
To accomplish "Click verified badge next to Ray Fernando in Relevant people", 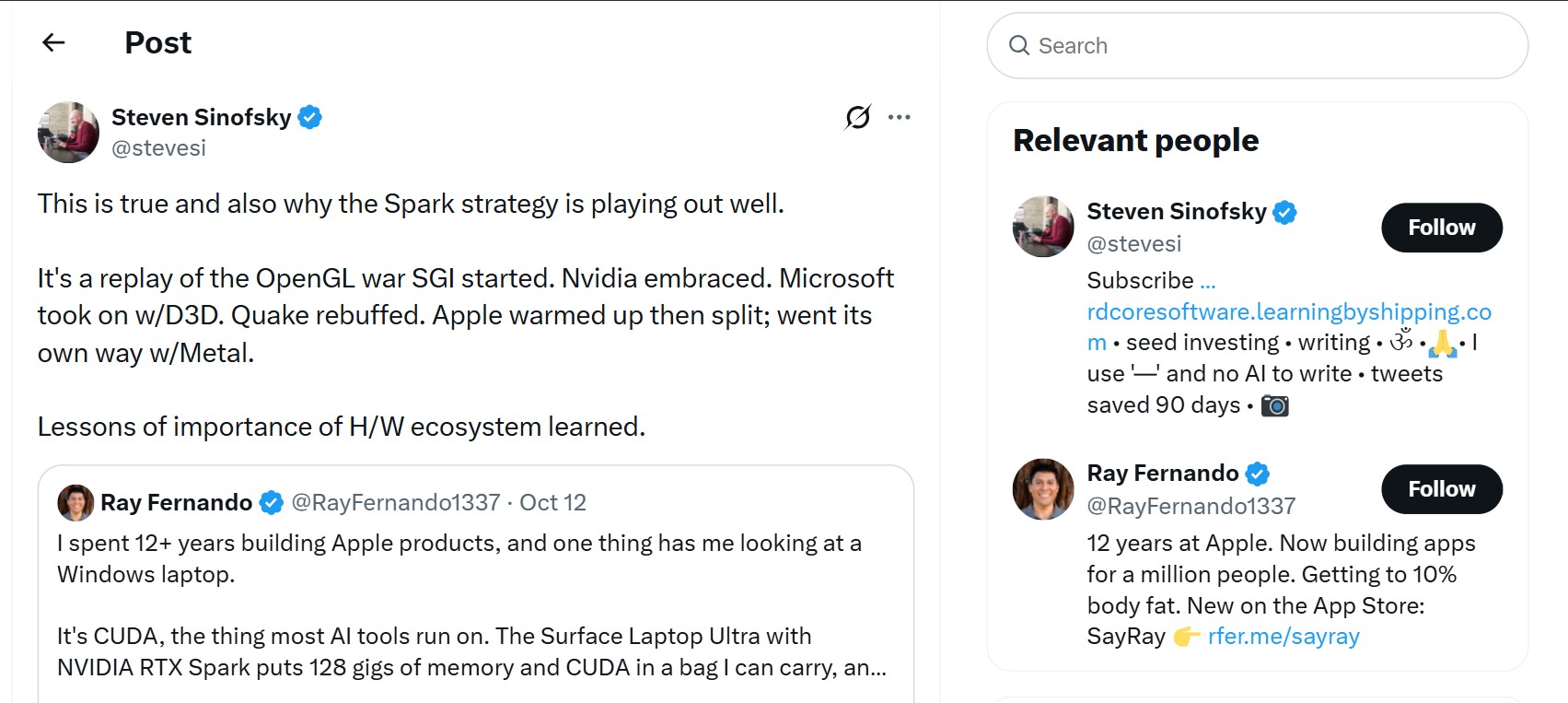I will click(1258, 474).
